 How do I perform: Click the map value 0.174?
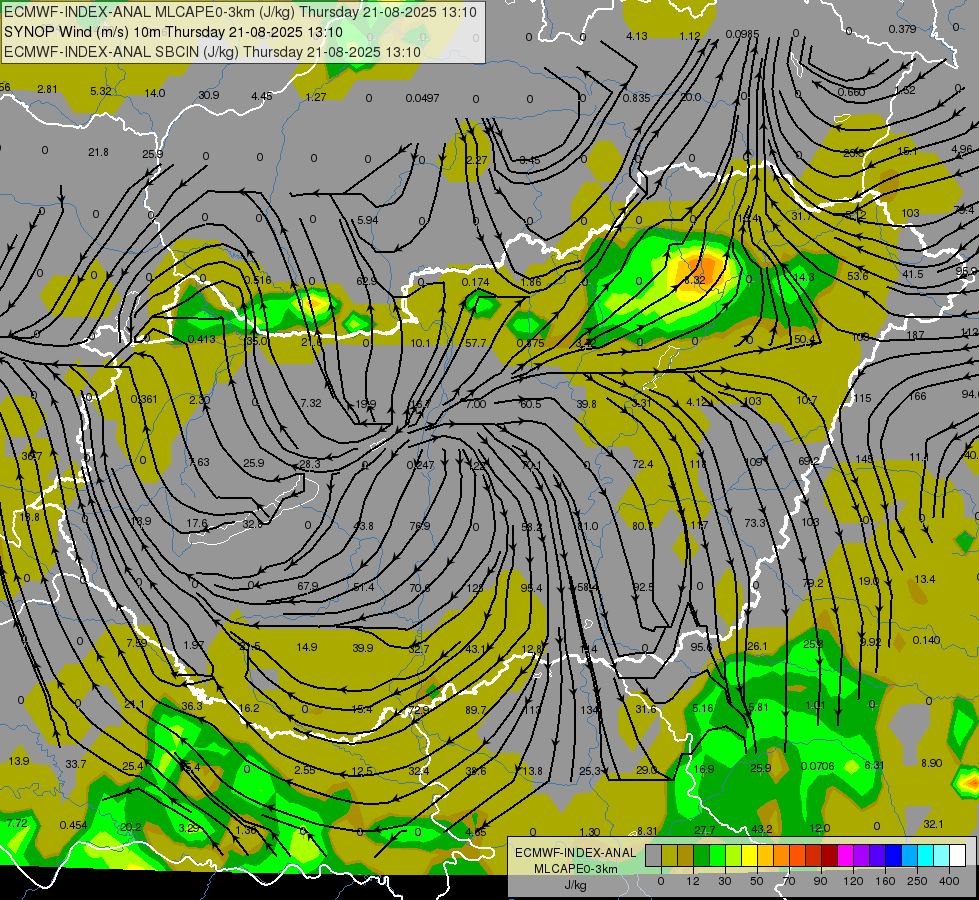tap(475, 282)
